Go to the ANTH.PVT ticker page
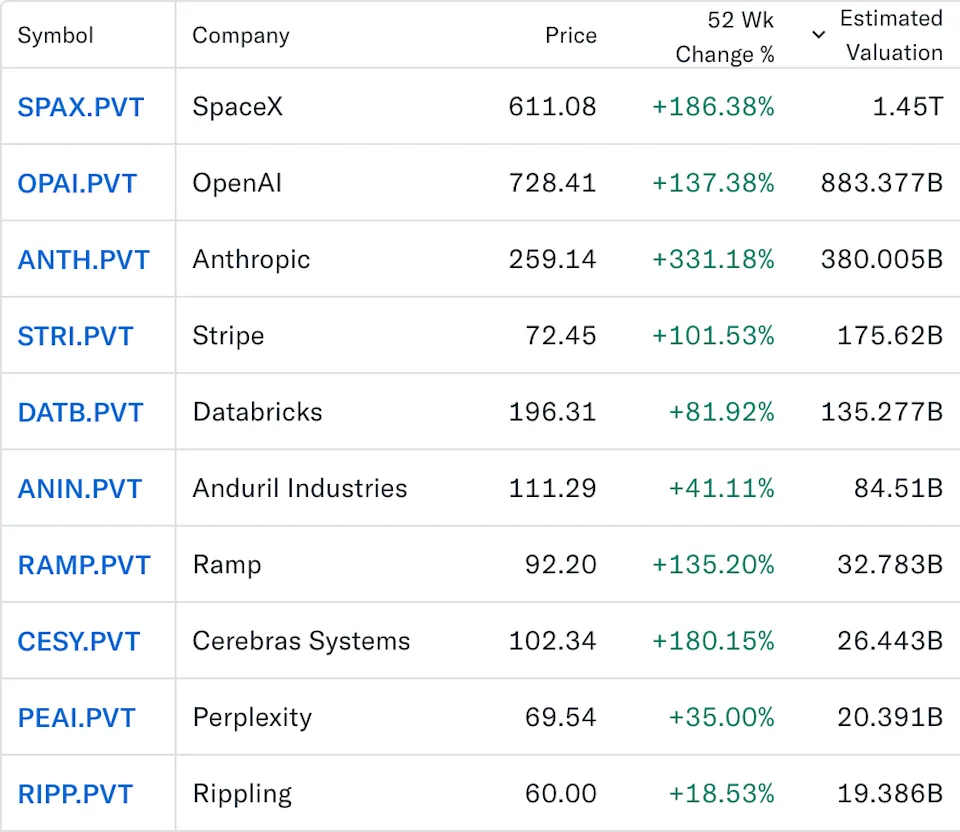Screen dimensions: 960x832 click(83, 260)
